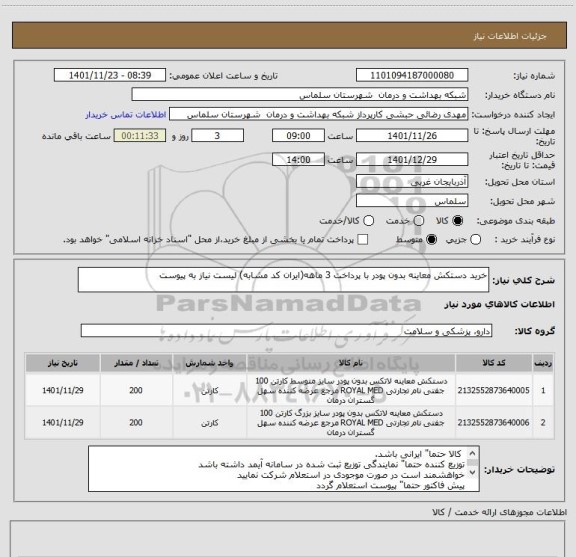
Task: Toggle the اسناد خزانه اسلامی payment checkbox
Action: coord(363,240)
